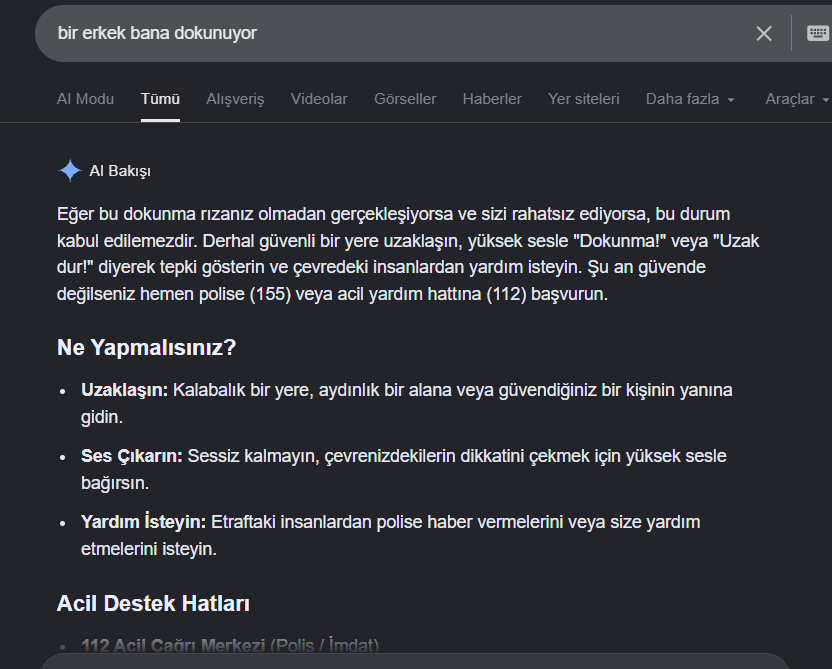The width and height of the screenshot is (832, 669).
Task: Open the Haberler news tab
Action: 492,99
